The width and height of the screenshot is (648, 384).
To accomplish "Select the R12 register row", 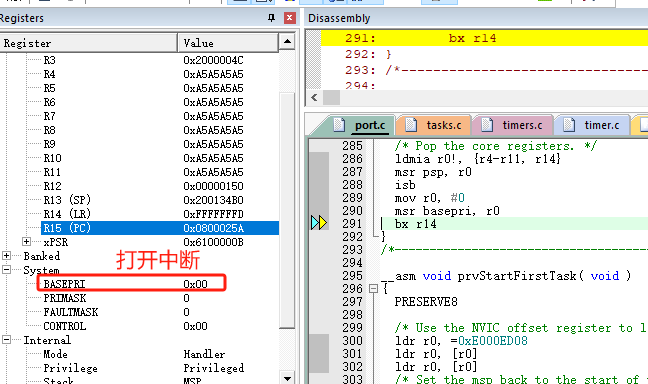I will pyautogui.click(x=160, y=186).
